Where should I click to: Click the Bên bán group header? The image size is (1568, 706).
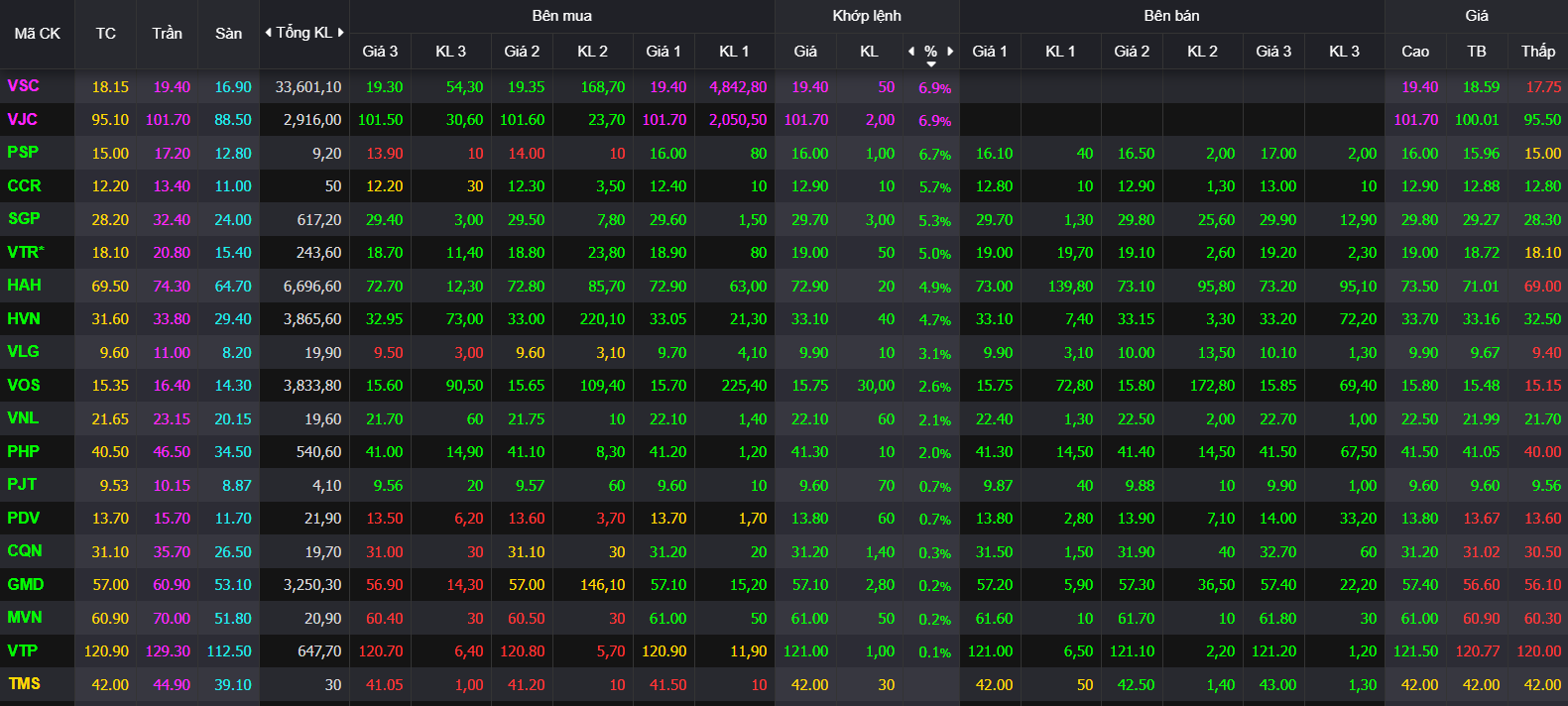(x=1172, y=16)
